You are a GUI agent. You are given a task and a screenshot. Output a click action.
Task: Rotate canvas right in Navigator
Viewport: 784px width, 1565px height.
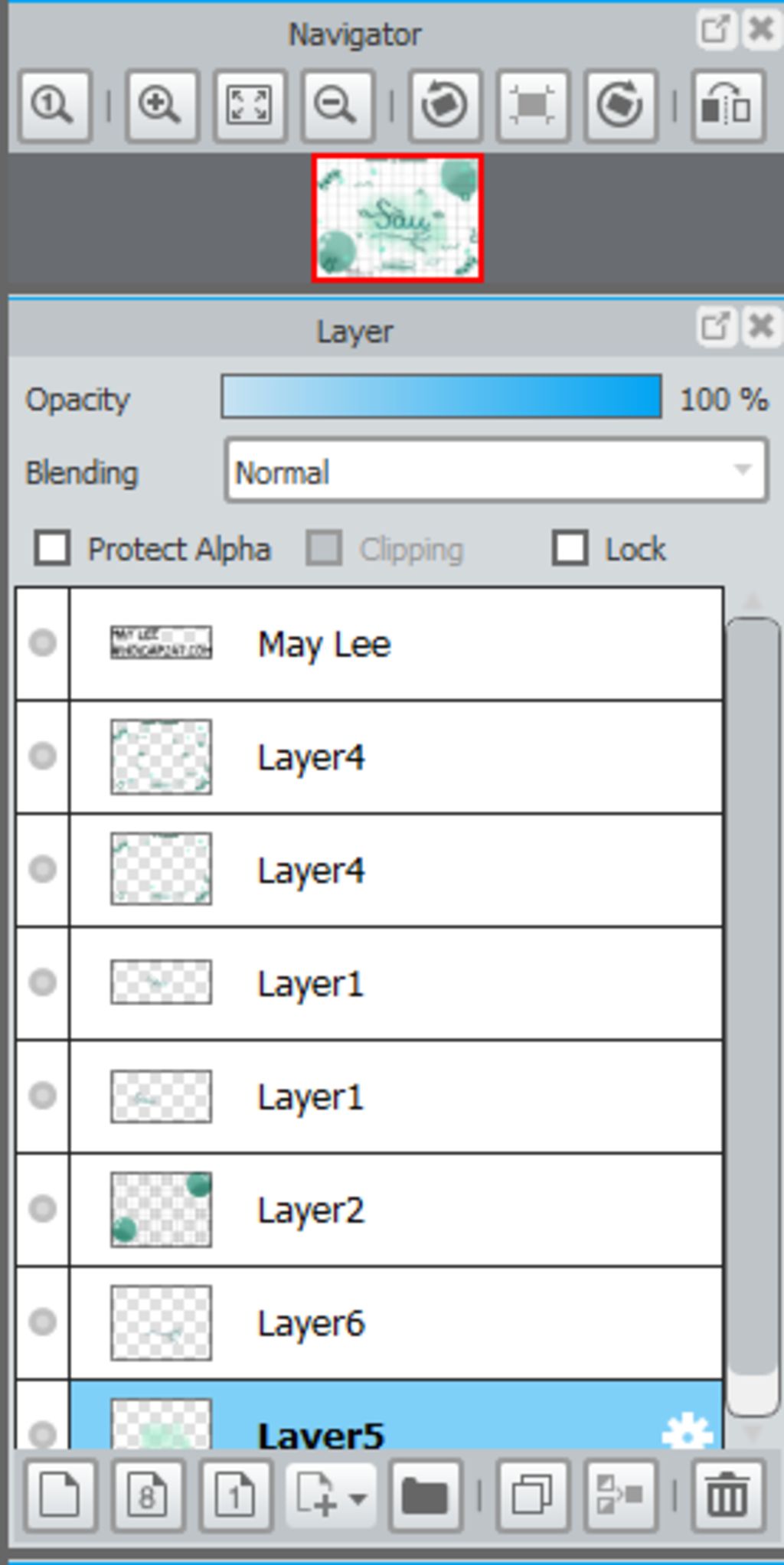click(x=620, y=106)
